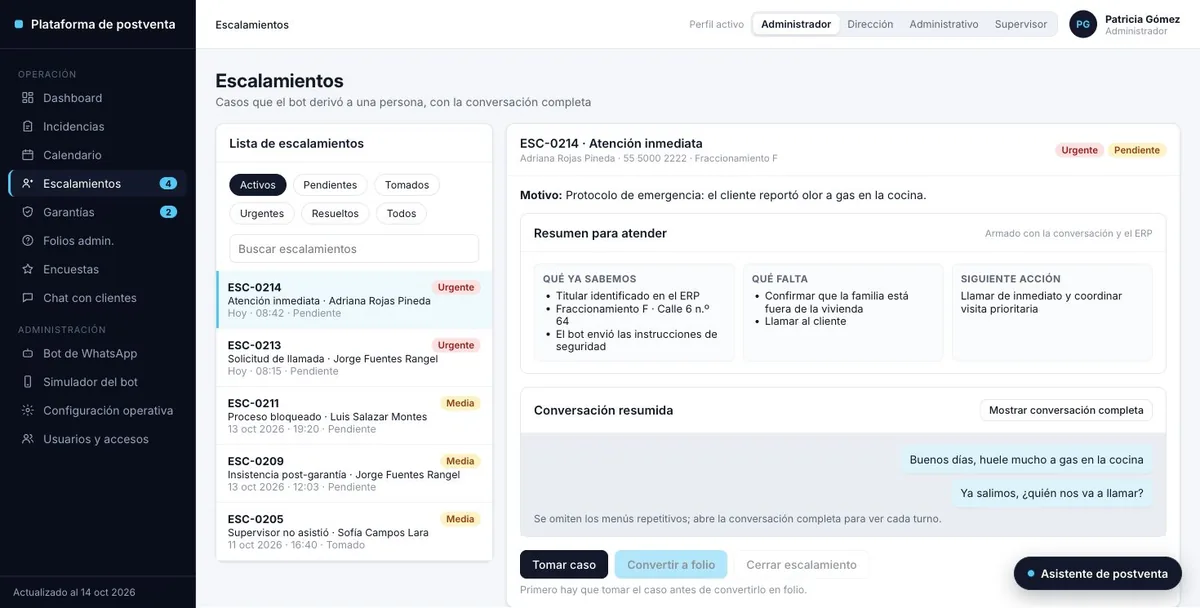
Task: Click the Folios admin. icon
Action: [28, 241]
